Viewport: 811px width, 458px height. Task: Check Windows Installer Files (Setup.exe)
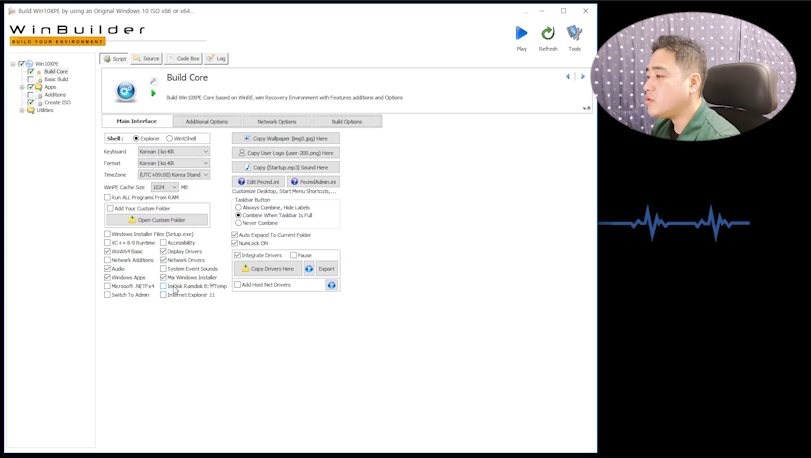click(x=108, y=234)
